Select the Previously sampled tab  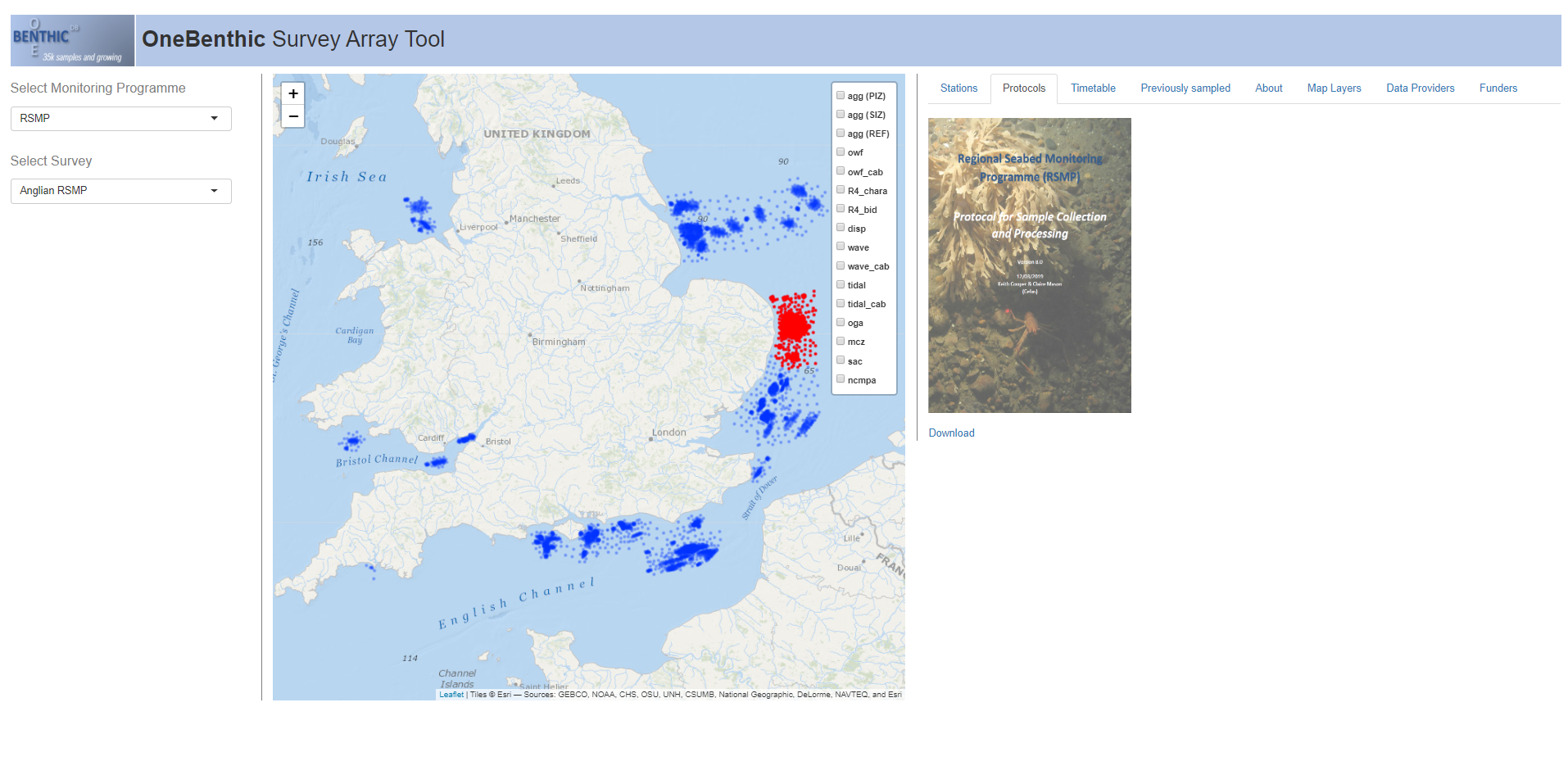click(1185, 88)
